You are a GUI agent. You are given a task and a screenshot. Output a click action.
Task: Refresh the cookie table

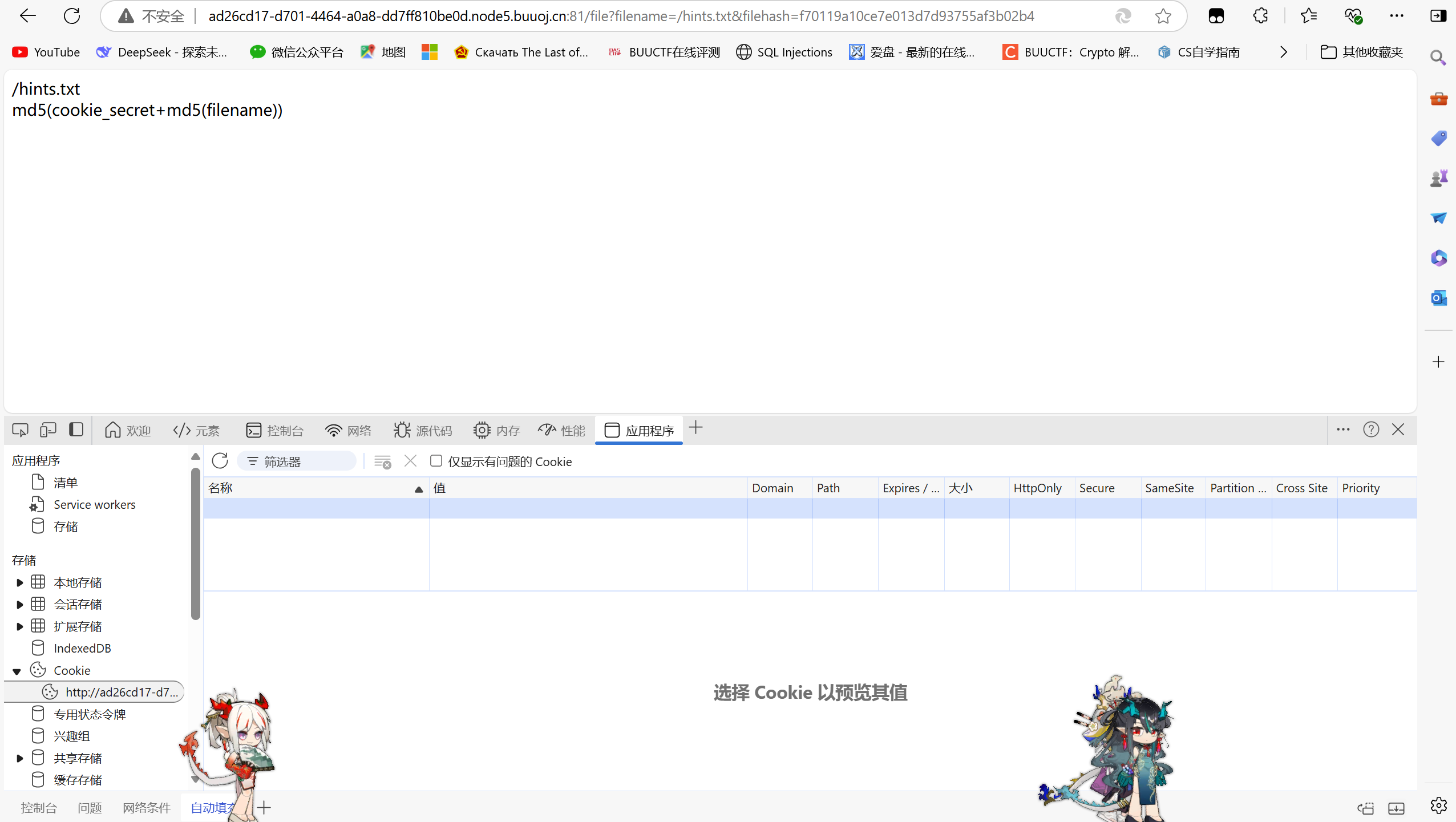tap(220, 461)
